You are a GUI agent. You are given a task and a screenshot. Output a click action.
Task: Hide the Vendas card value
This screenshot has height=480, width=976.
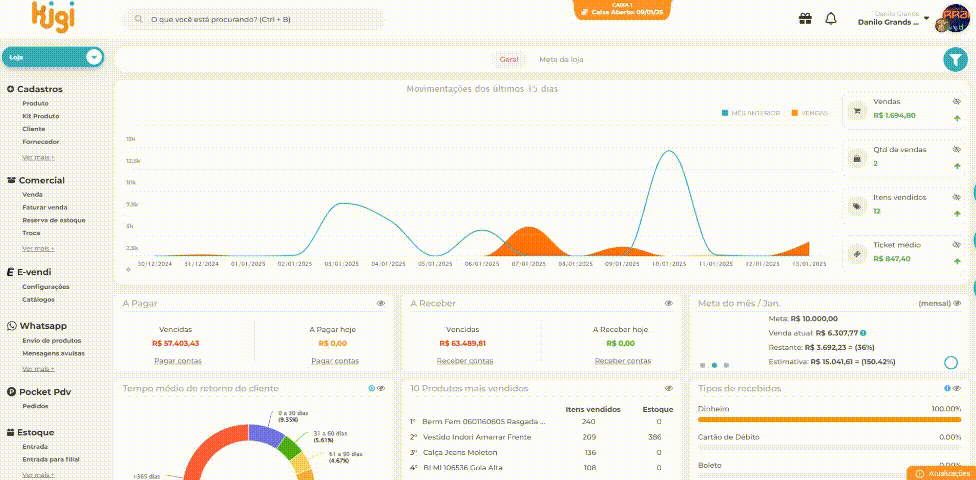point(956,102)
